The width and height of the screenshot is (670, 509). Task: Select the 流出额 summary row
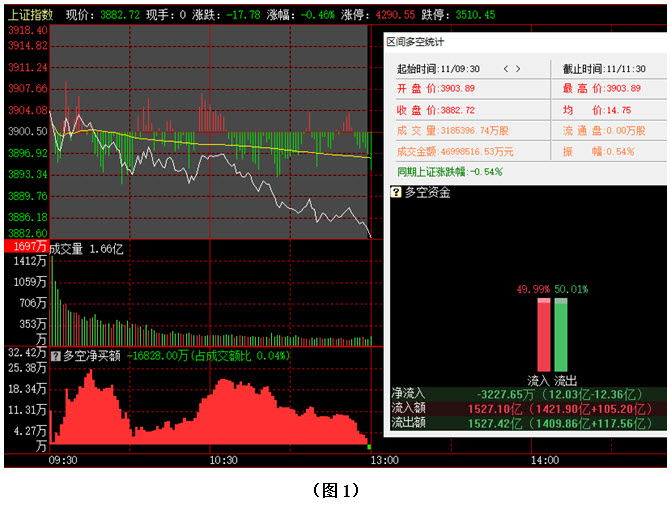(525, 422)
